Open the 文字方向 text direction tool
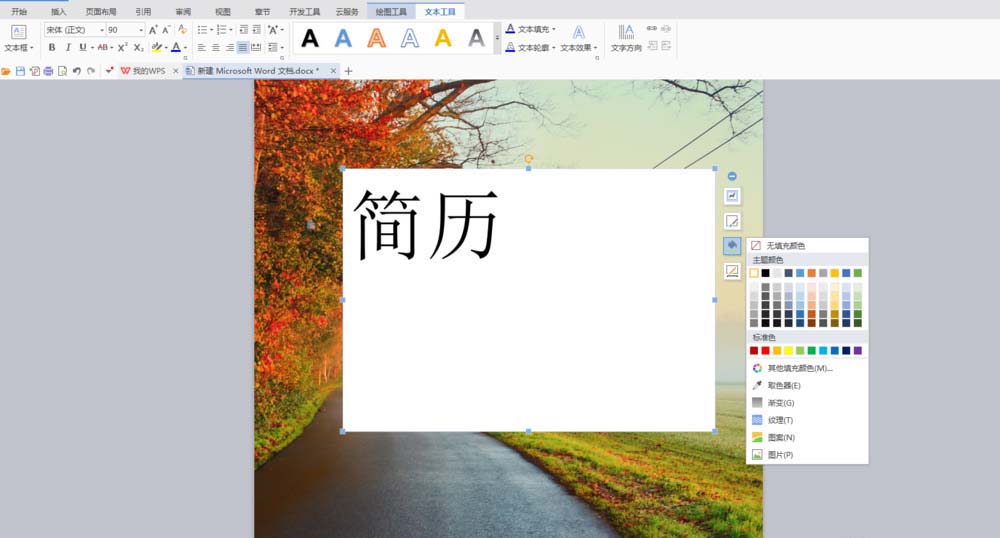The image size is (1000, 538). click(626, 38)
